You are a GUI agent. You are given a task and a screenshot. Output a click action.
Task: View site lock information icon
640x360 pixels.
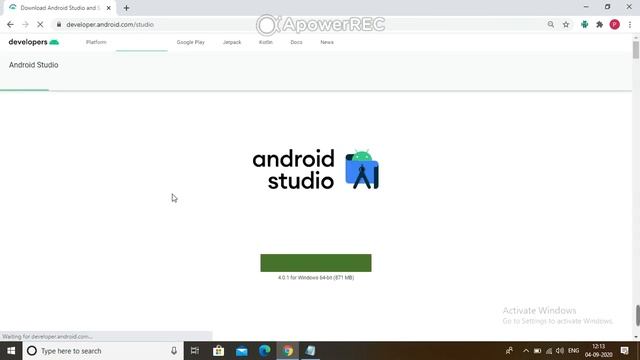tap(59, 24)
